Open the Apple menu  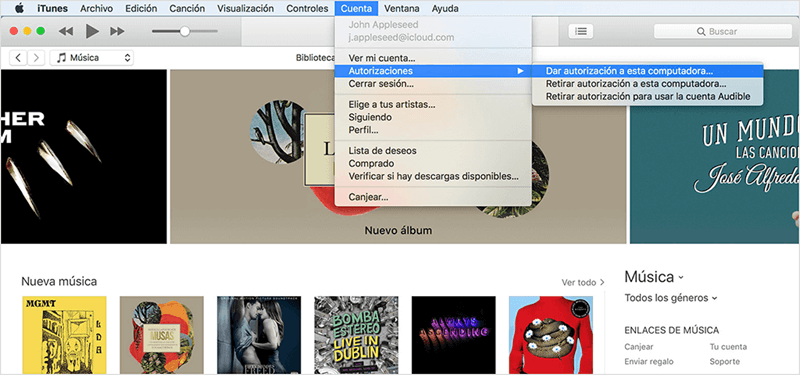[x=19, y=8]
